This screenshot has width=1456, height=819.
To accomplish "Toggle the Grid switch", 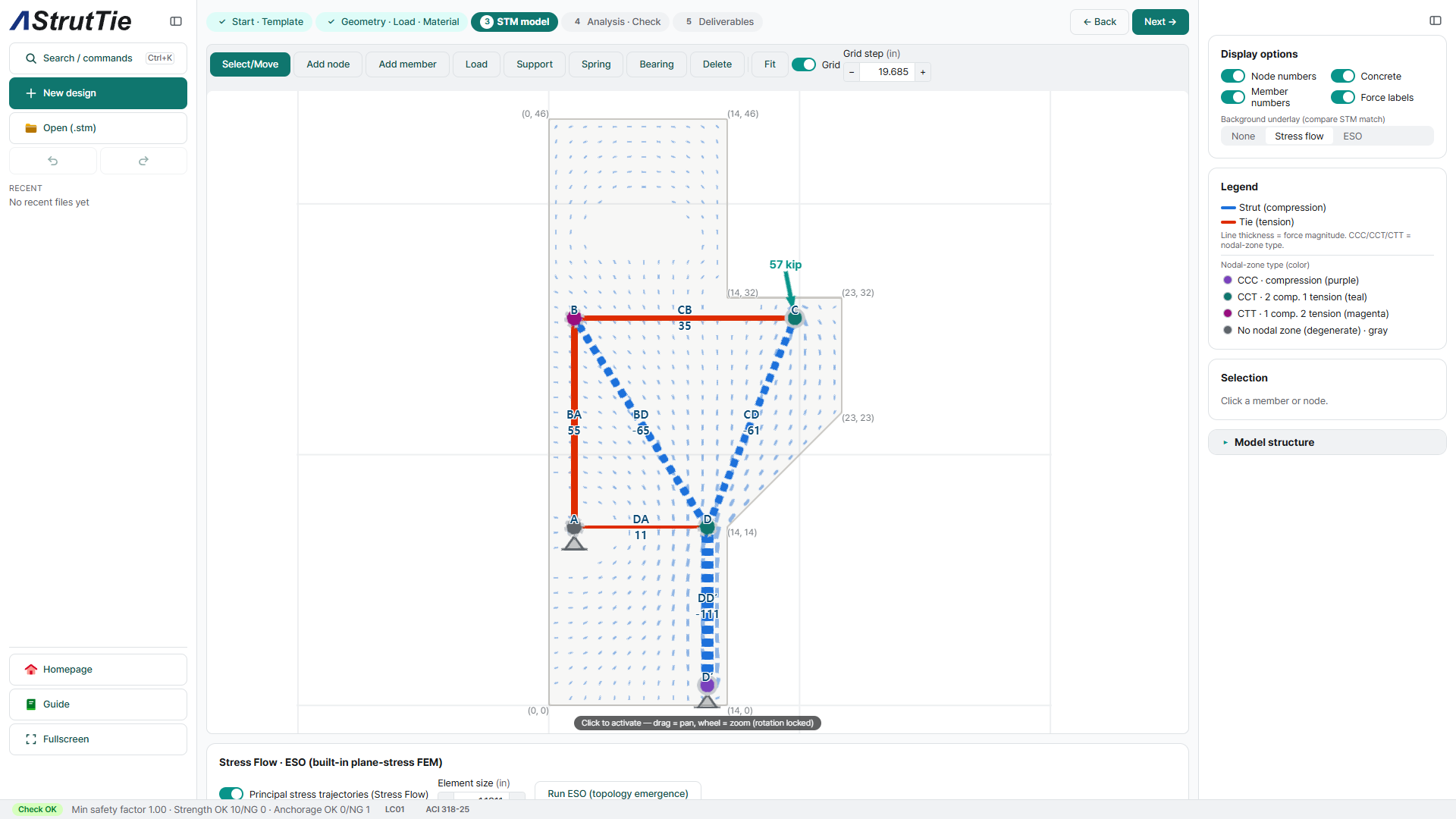I will 803,64.
